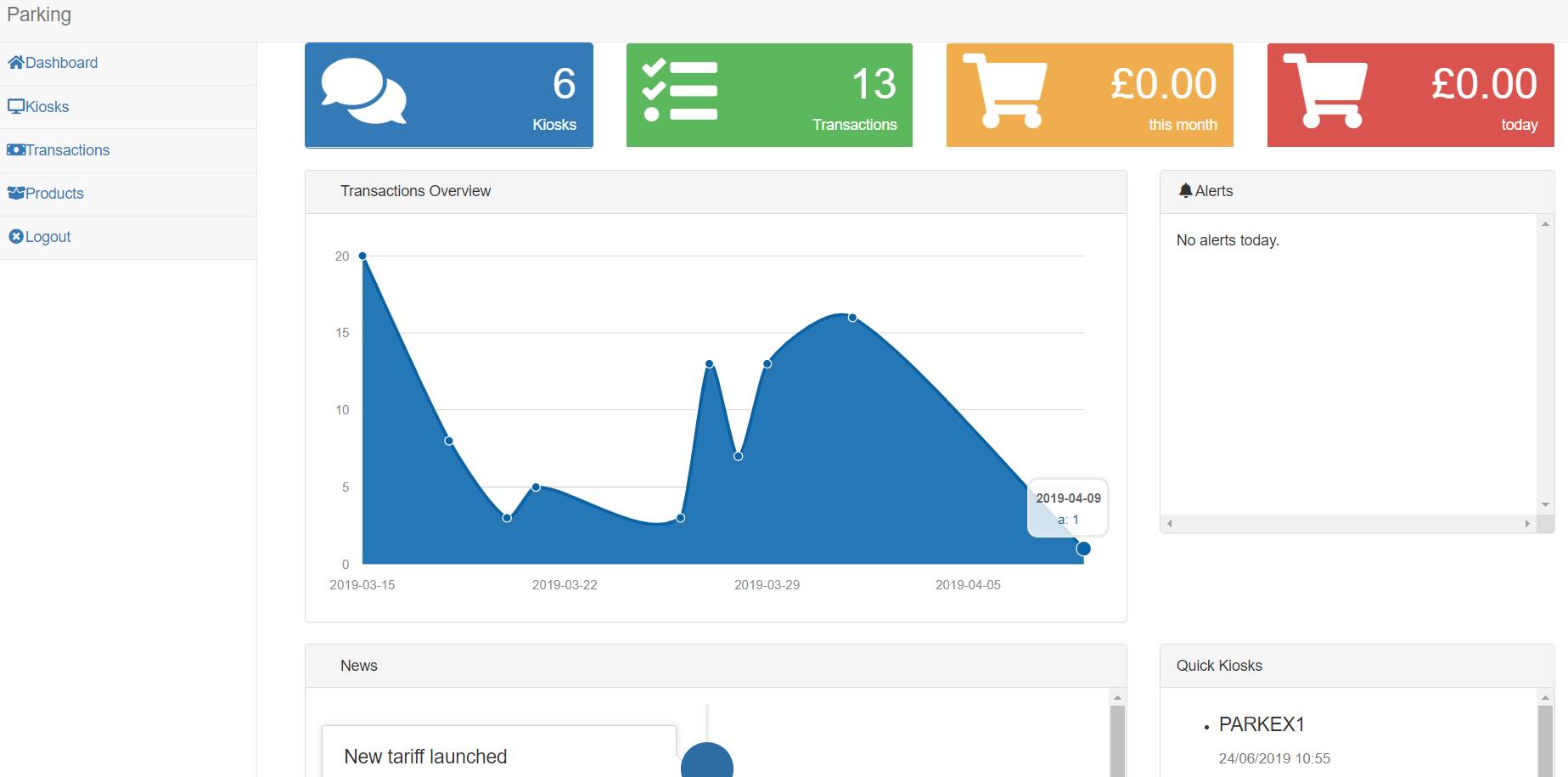Viewport: 1568px width, 777px height.
Task: Click the Transactions Overview panel title
Action: pos(415,191)
